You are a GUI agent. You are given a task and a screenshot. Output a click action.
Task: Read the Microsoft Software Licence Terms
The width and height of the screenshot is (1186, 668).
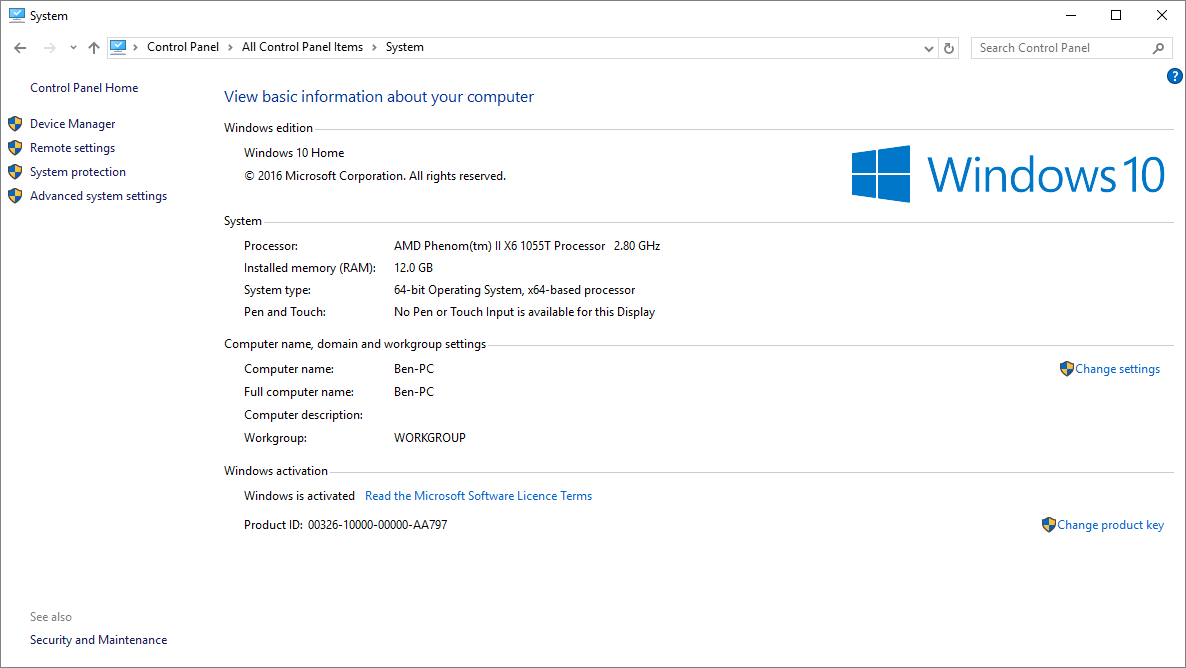tap(478, 496)
